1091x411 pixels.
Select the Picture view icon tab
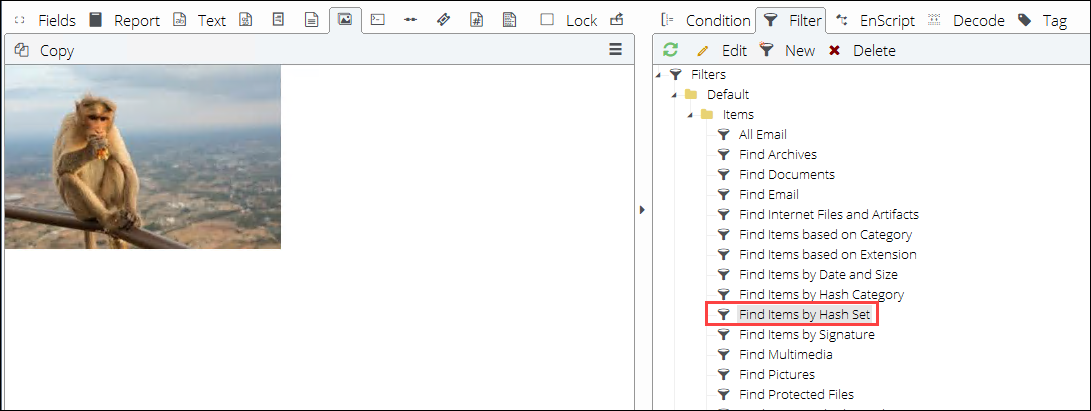[344, 20]
